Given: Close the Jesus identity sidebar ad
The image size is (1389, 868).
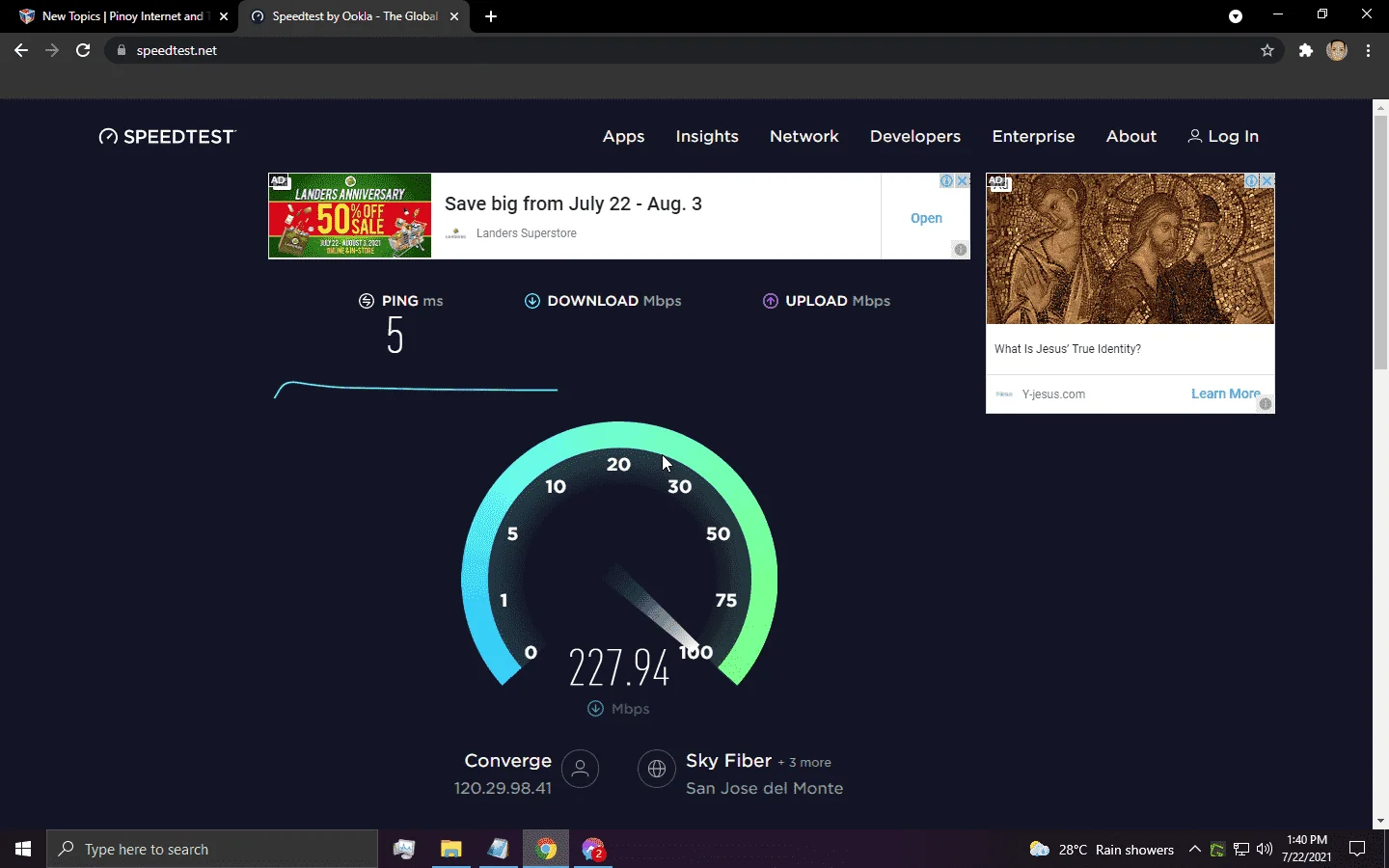Looking at the screenshot, I should (x=1267, y=181).
